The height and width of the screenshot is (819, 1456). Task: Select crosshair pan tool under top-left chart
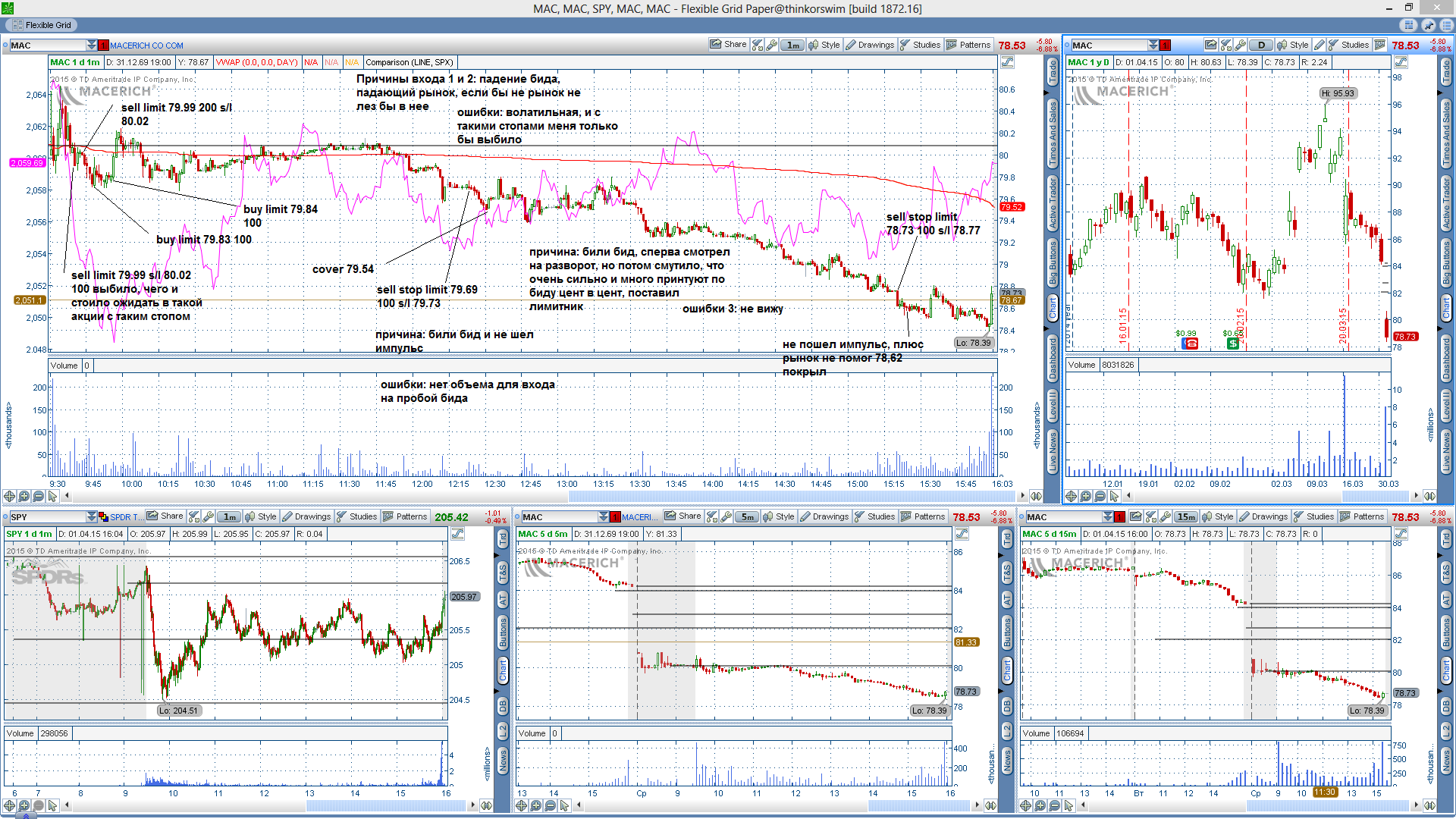point(9,496)
